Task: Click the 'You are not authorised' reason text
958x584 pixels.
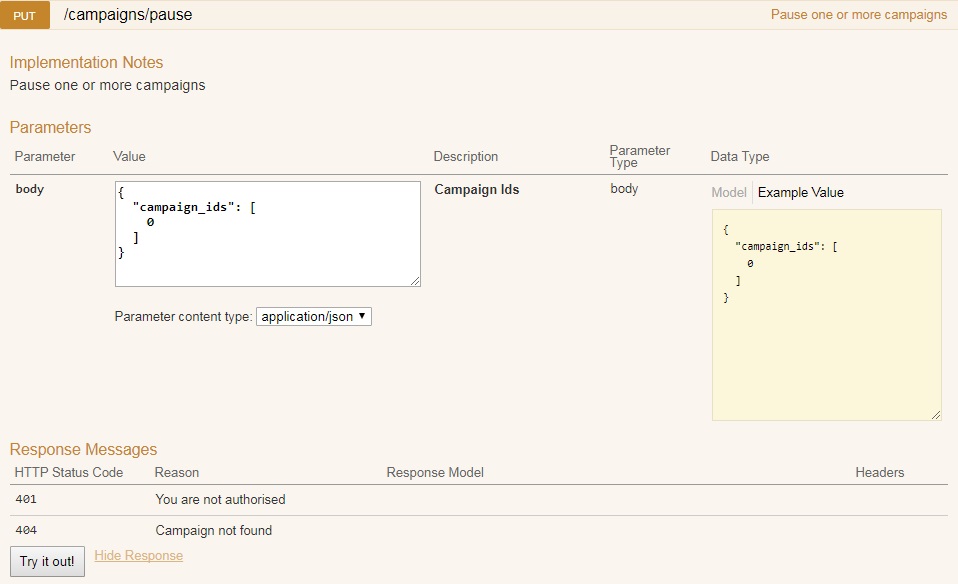Action: [220, 499]
